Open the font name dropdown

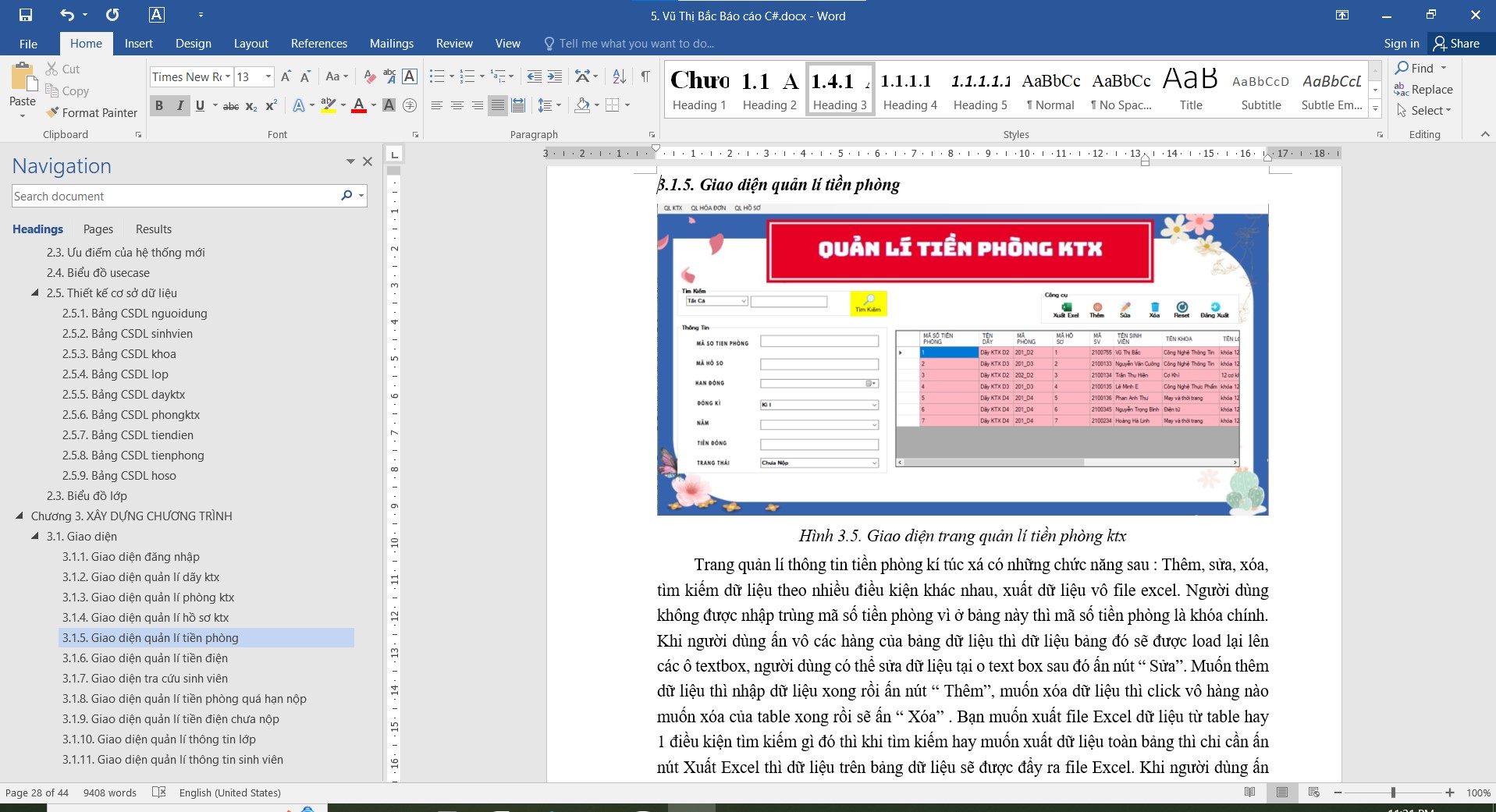228,76
